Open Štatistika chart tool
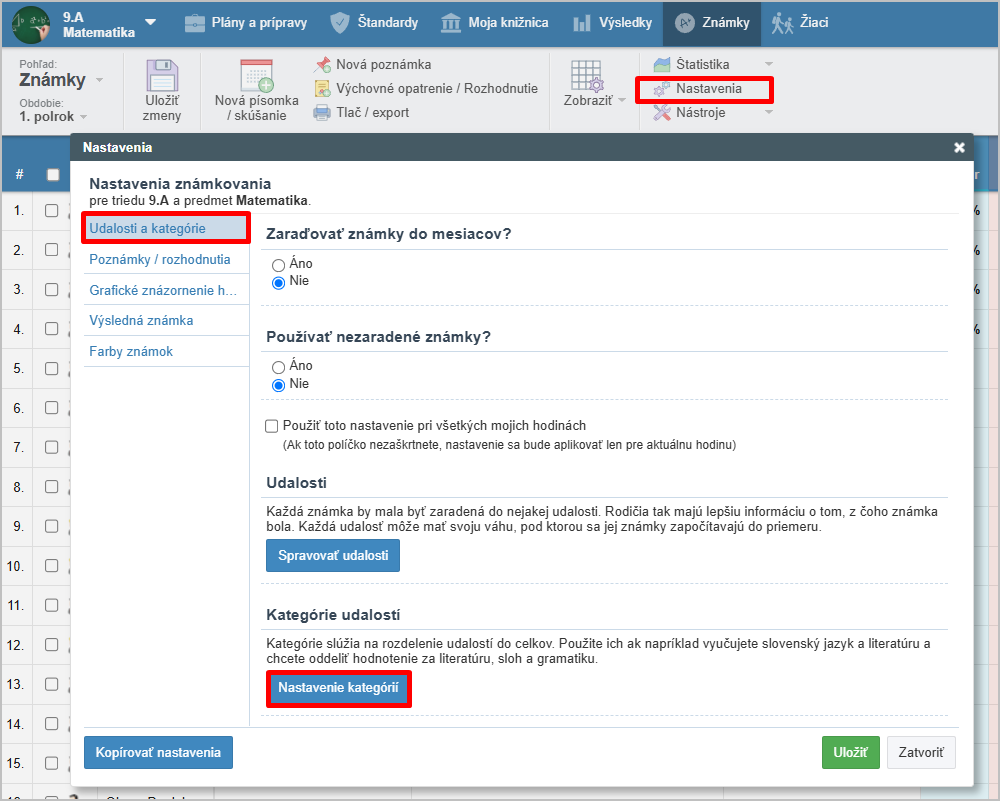The image size is (1000, 801). click(662, 65)
